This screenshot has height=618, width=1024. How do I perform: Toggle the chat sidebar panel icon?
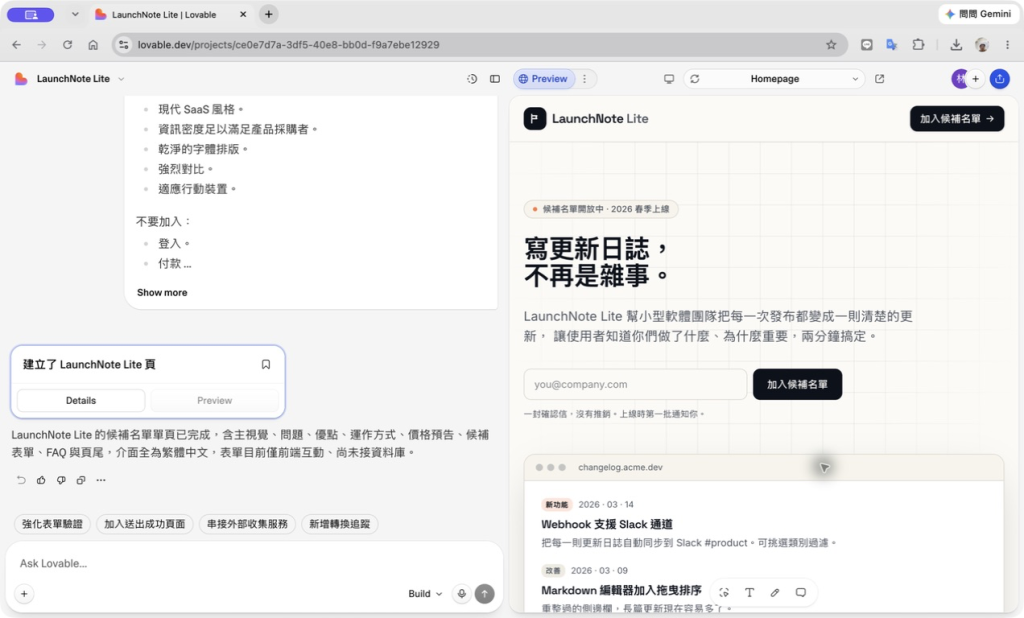(x=494, y=78)
